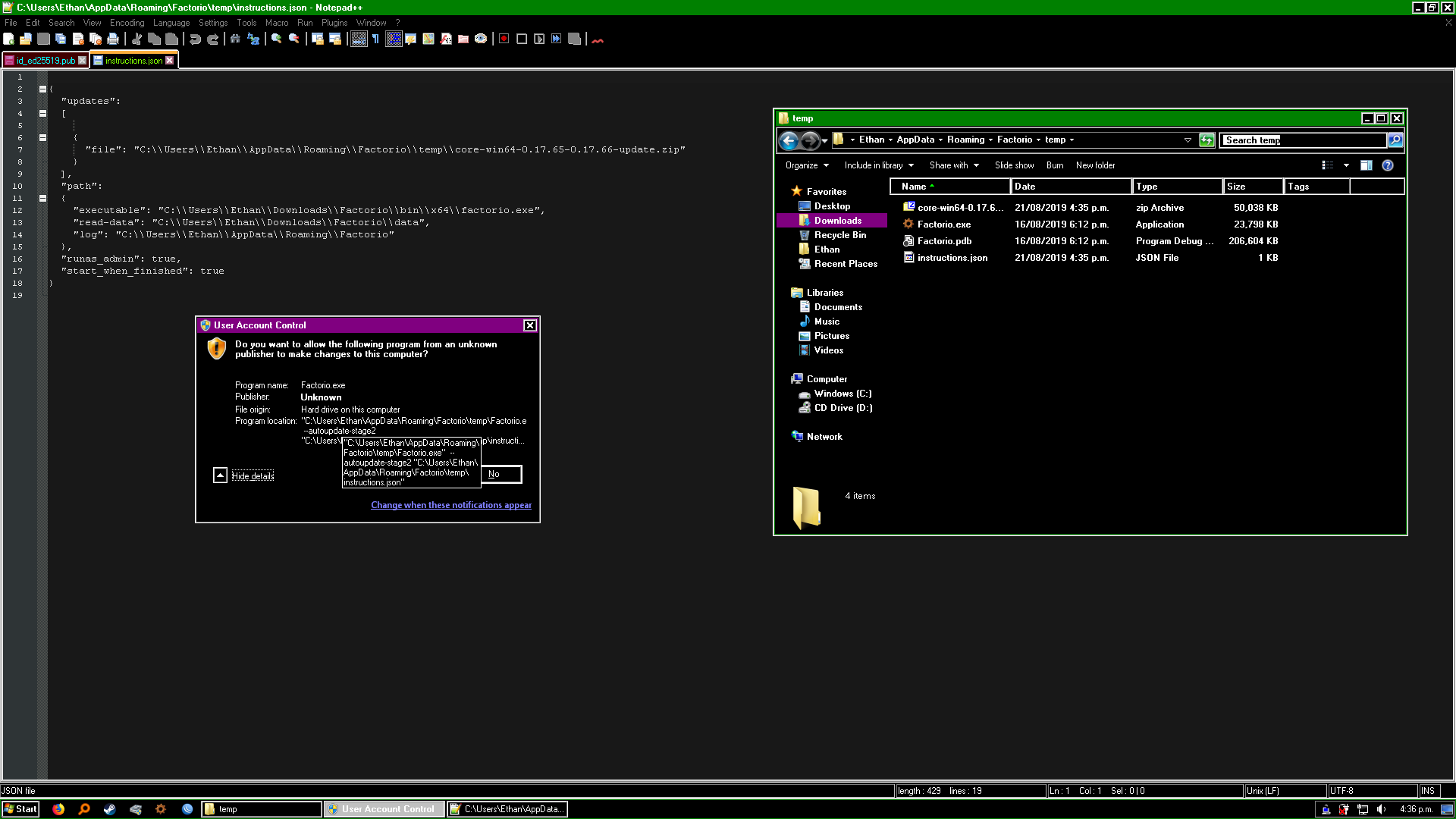Select the instructions.json tab

(134, 61)
